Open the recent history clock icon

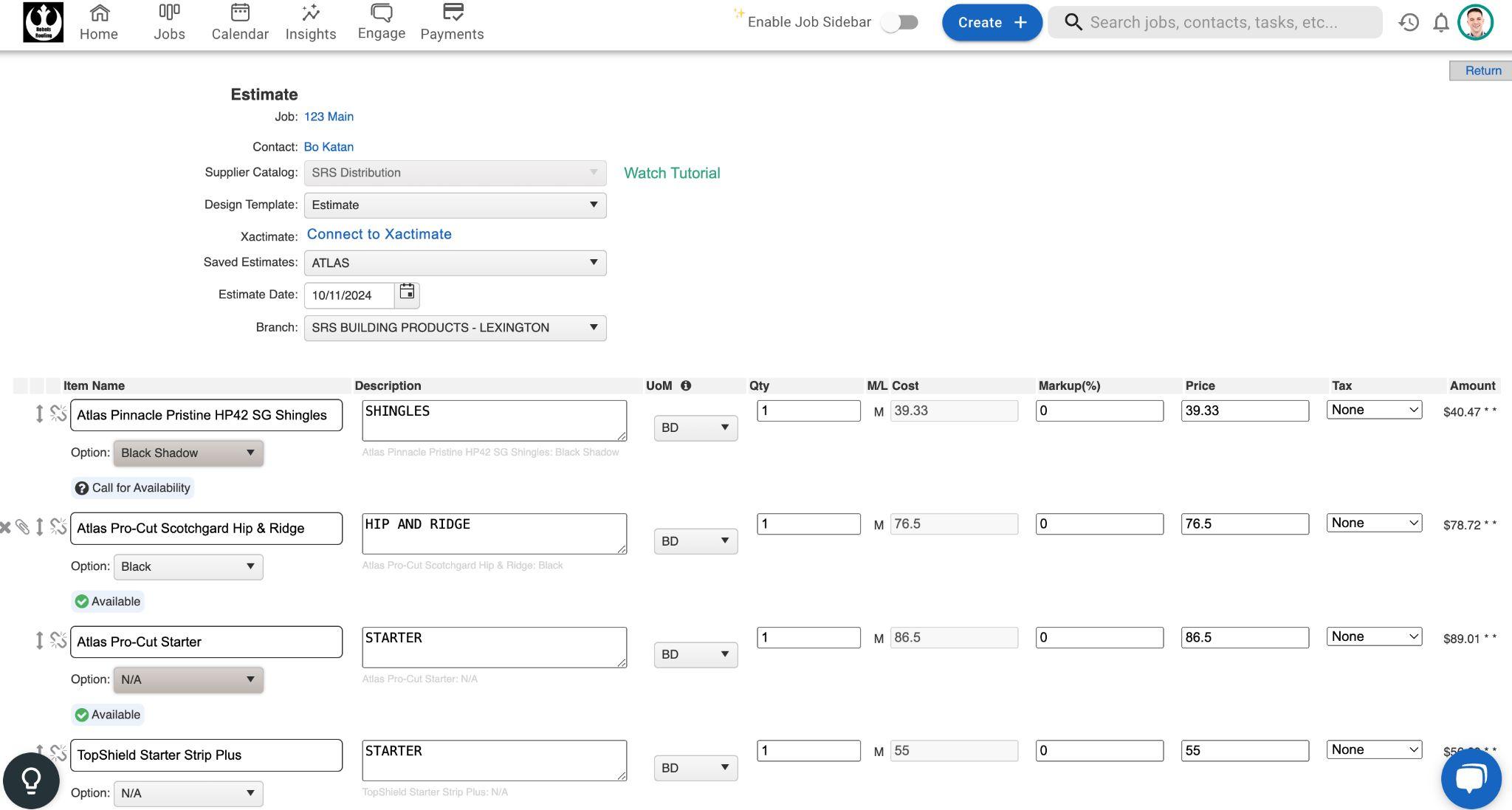(x=1409, y=22)
